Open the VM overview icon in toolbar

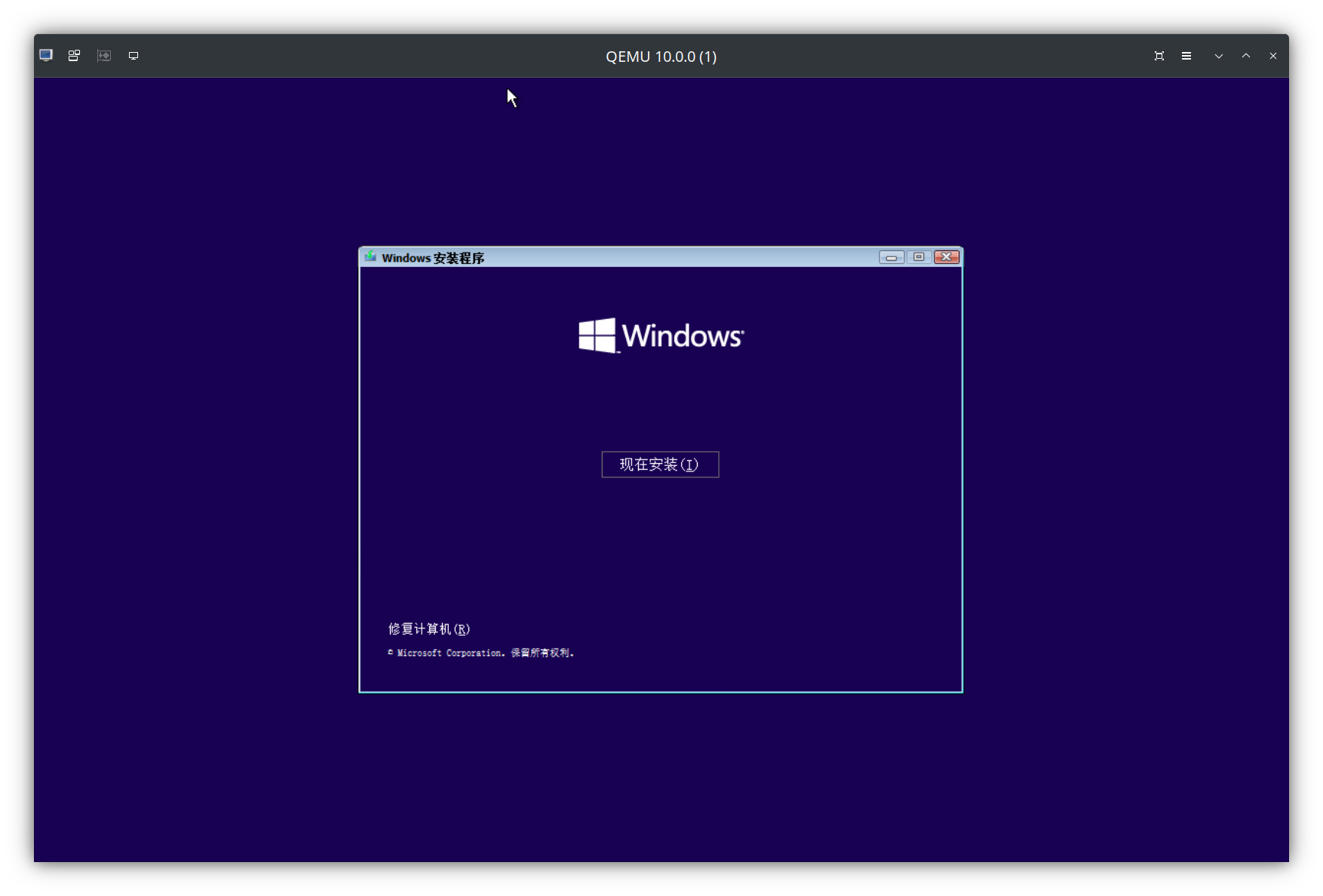(73, 55)
